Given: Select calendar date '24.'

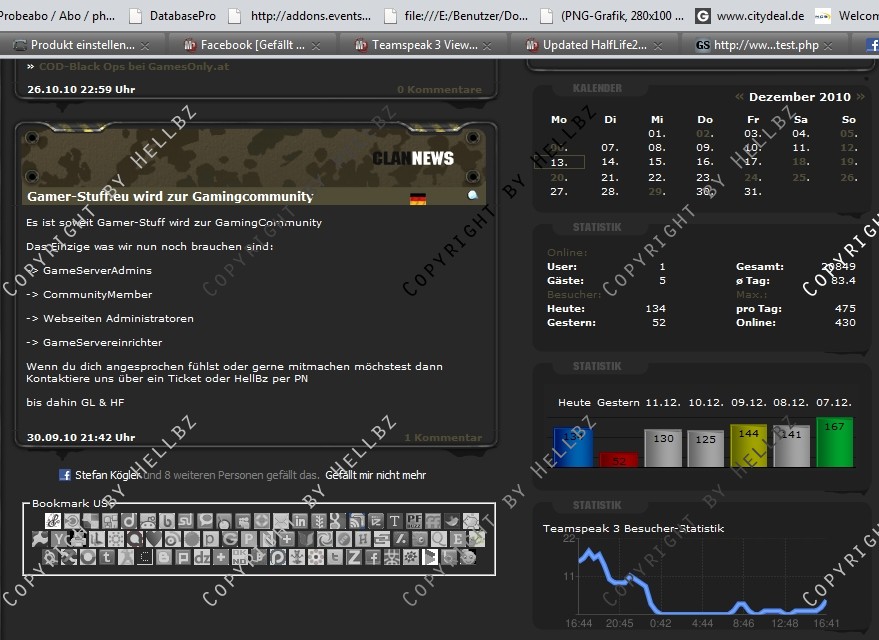Looking at the screenshot, I should (x=753, y=177).
